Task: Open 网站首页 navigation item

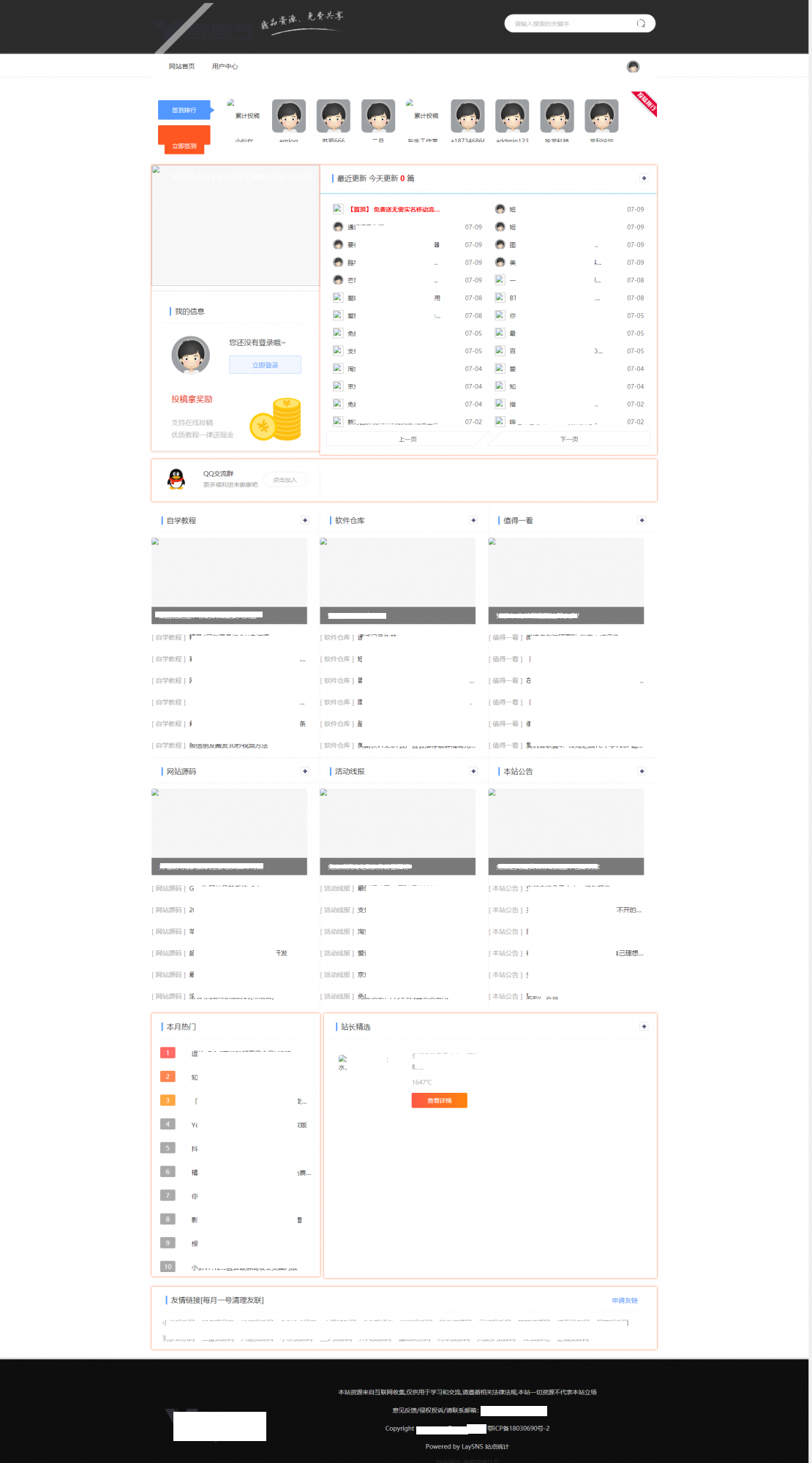Action: click(x=181, y=67)
